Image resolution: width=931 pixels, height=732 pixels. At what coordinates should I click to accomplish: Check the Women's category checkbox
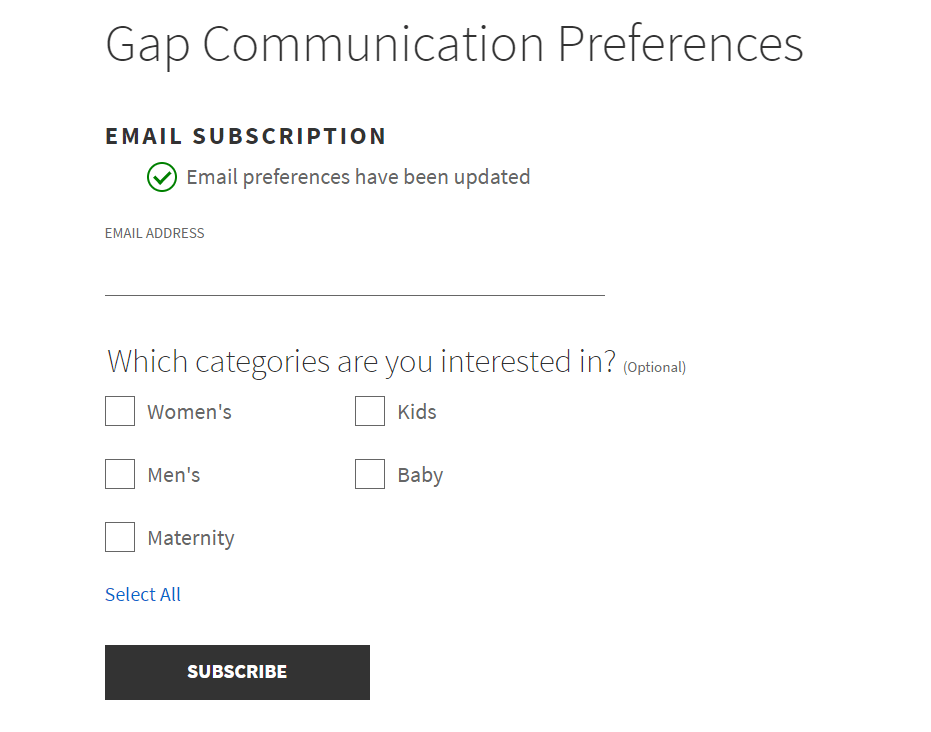point(119,411)
